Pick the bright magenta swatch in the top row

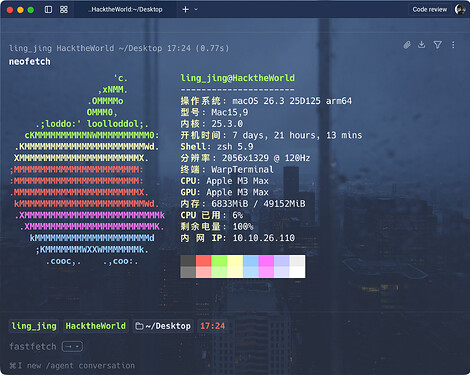(266, 261)
